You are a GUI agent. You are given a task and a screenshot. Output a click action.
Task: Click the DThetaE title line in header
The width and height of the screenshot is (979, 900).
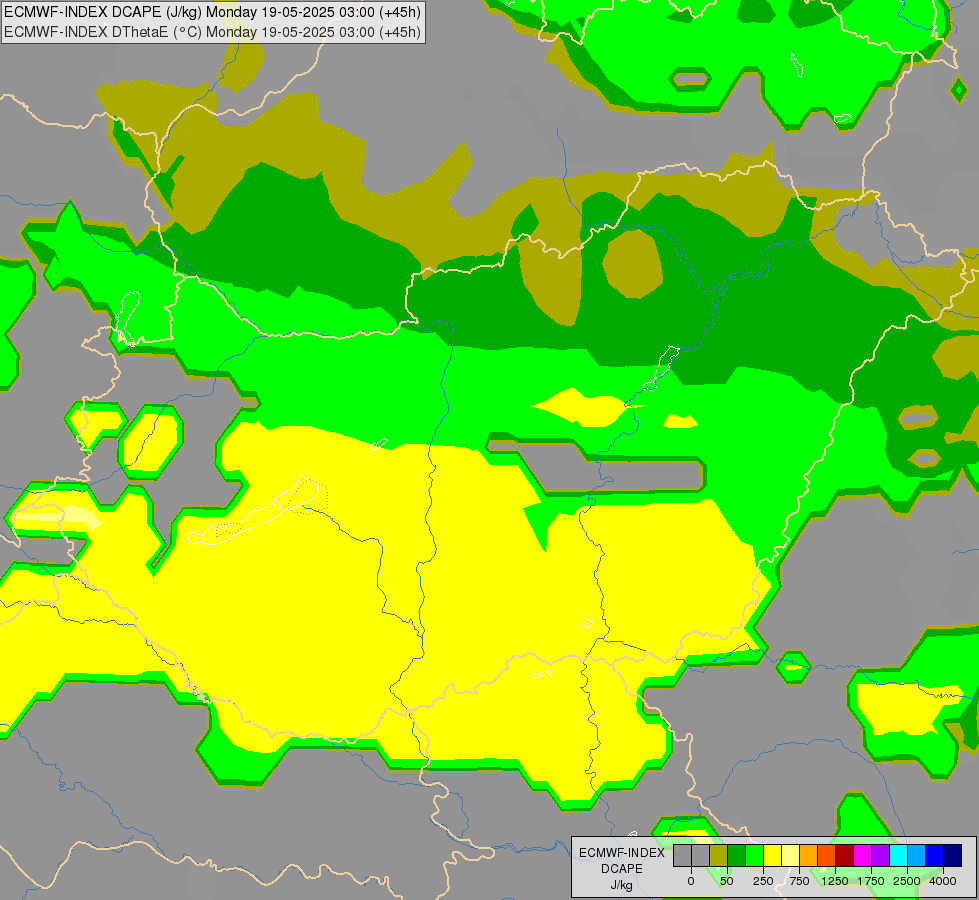(x=212, y=31)
